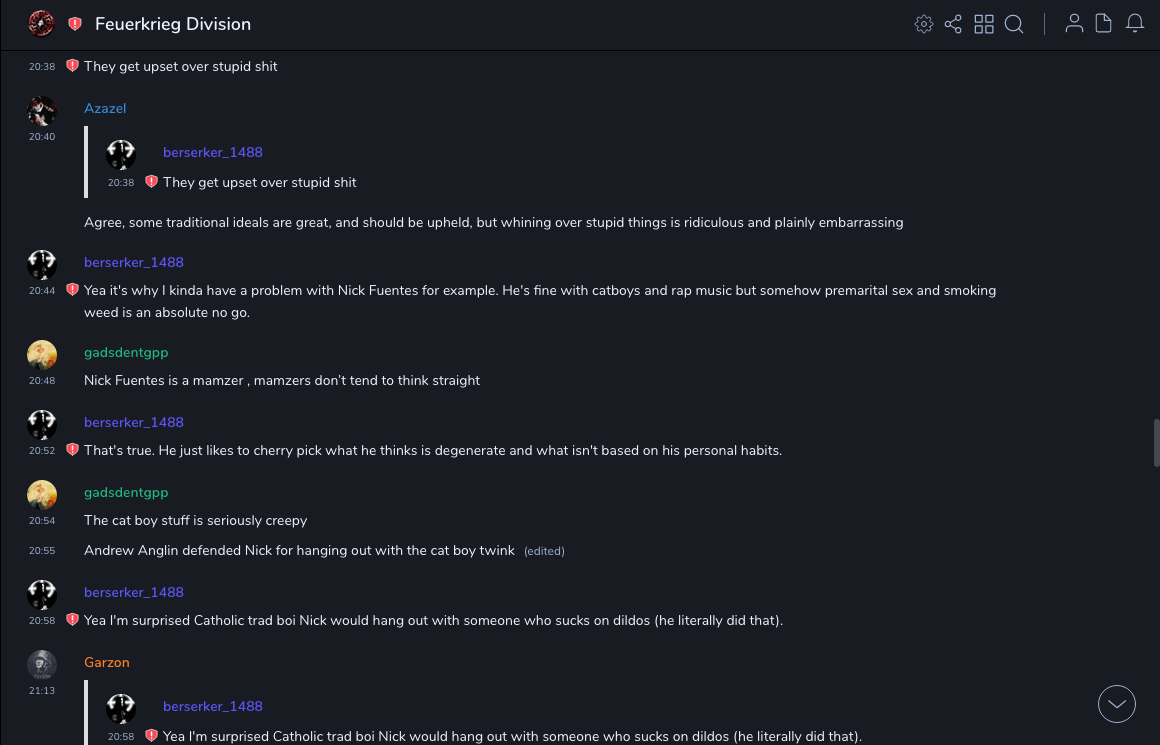Click the document files icon
This screenshot has height=745, width=1160.
point(1104,24)
